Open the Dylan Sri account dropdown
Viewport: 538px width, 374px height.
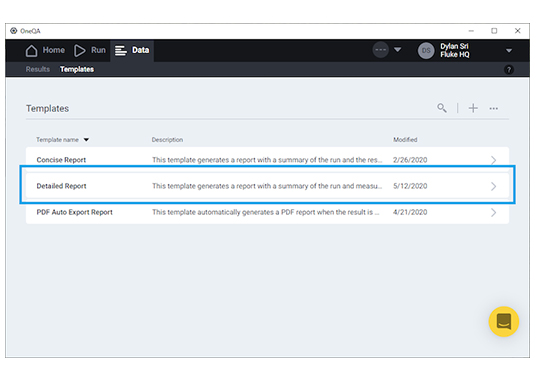pyautogui.click(x=509, y=50)
